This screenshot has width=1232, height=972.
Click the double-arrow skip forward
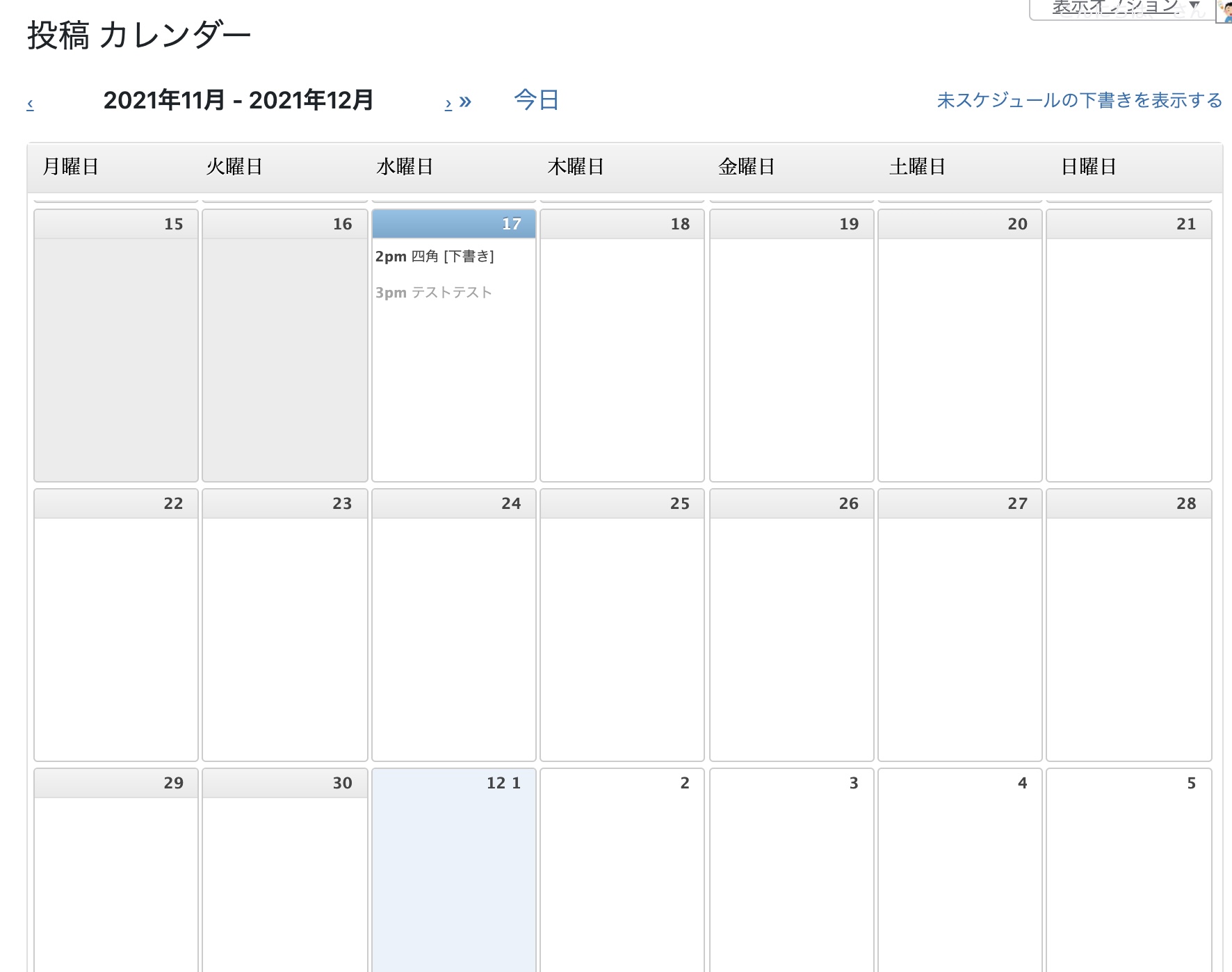[466, 102]
